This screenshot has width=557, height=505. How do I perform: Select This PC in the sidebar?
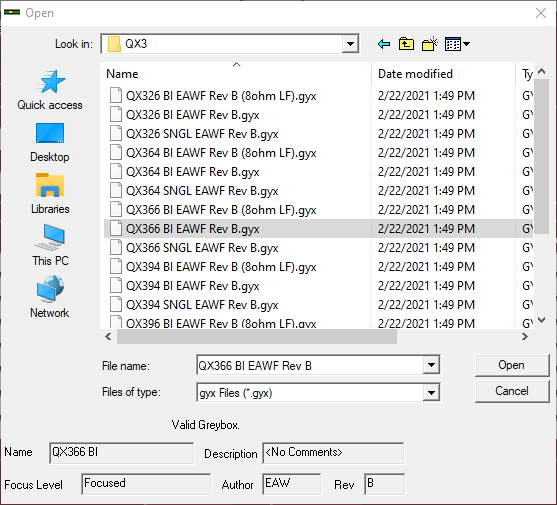(x=50, y=246)
